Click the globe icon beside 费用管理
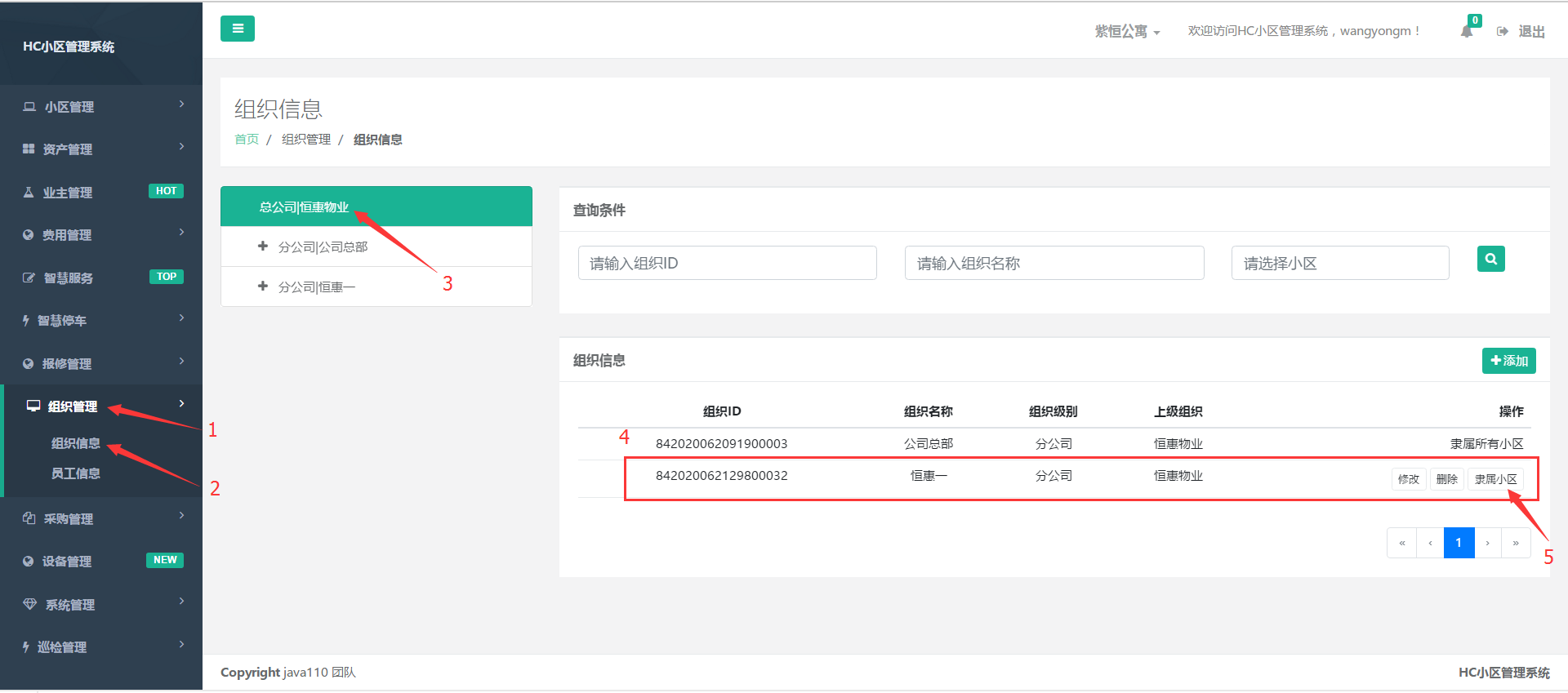 (x=29, y=235)
